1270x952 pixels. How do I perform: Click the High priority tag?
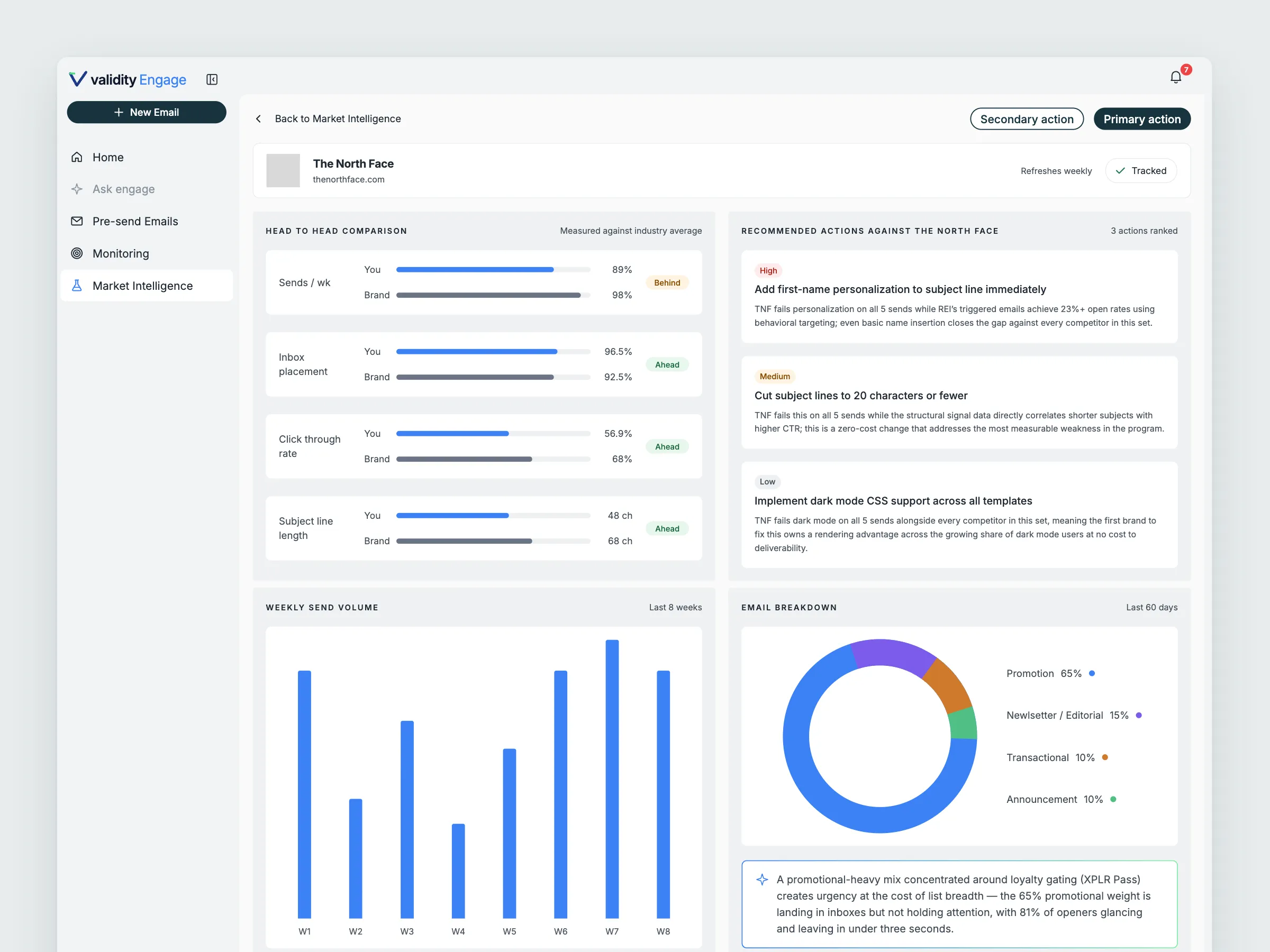tap(768, 271)
